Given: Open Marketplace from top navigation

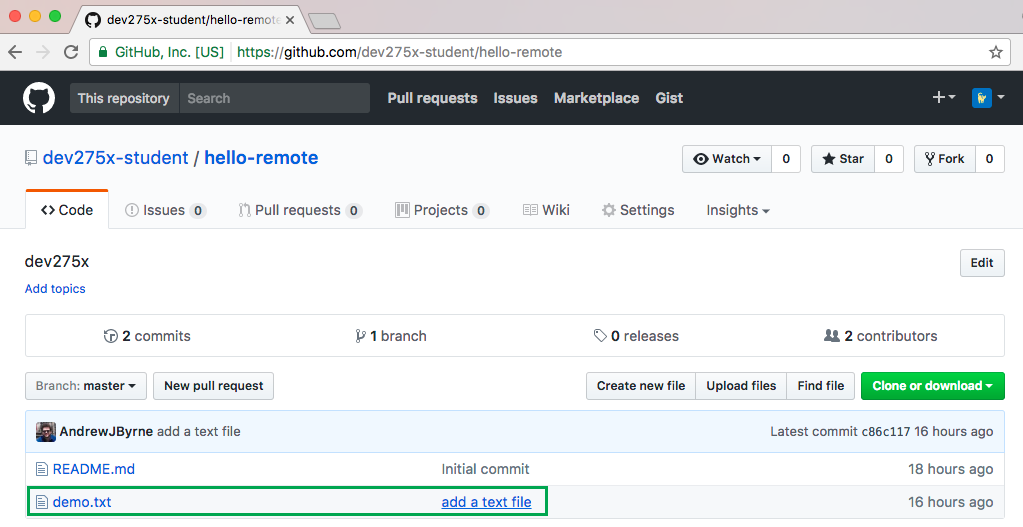Looking at the screenshot, I should (x=596, y=98).
